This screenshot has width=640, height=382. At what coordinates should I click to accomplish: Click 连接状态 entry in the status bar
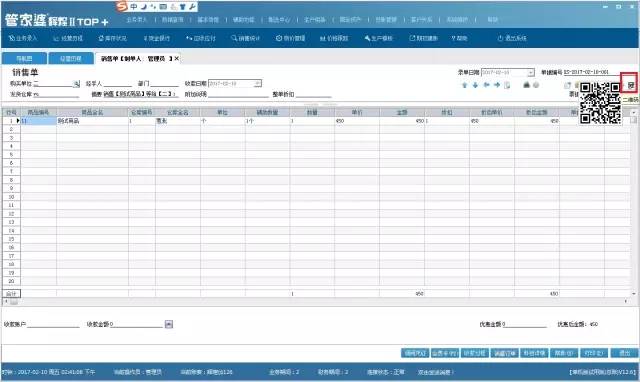(386, 372)
